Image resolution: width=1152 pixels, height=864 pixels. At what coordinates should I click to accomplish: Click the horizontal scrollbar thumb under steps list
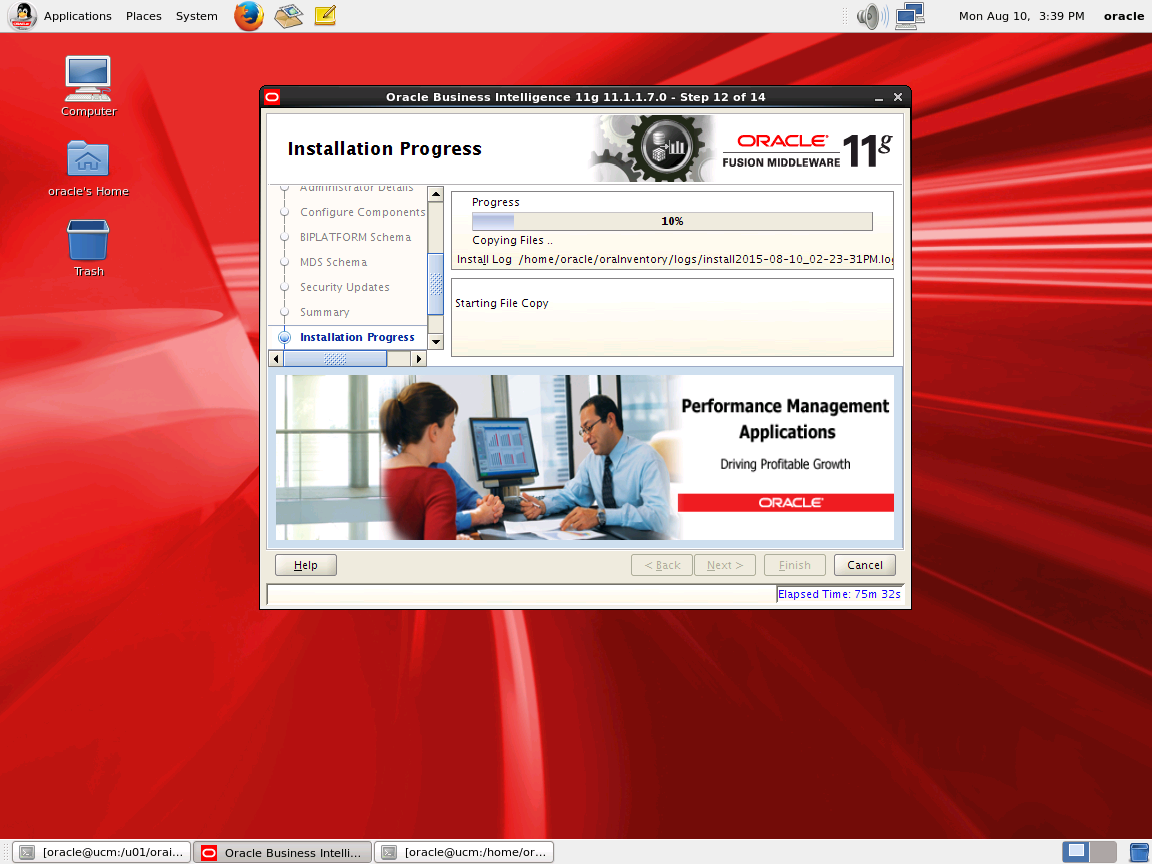pos(335,359)
